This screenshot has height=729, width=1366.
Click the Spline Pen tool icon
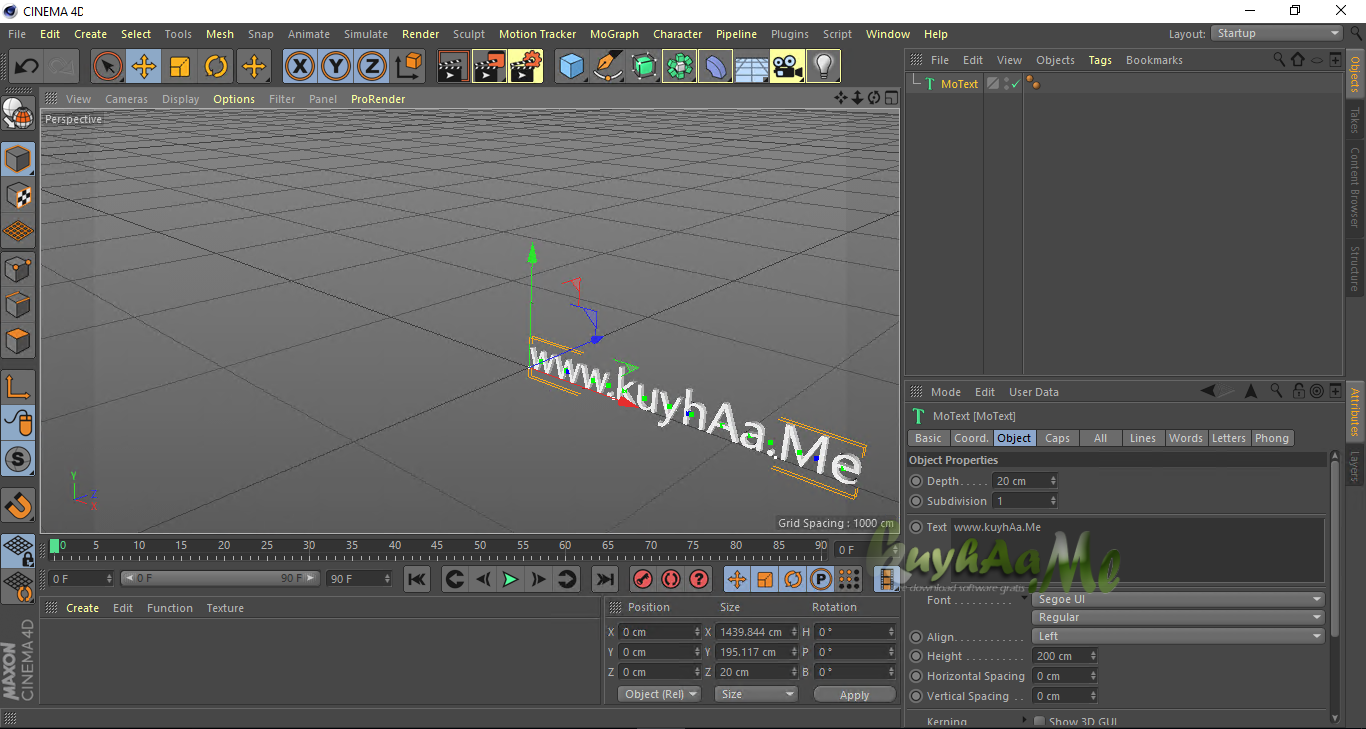[607, 67]
